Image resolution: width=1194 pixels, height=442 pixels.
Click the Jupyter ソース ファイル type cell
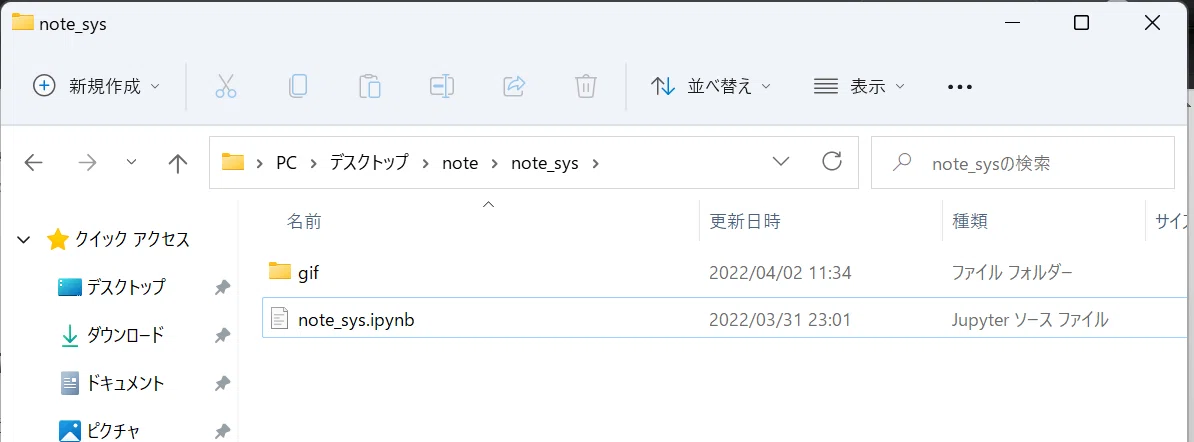1030,320
